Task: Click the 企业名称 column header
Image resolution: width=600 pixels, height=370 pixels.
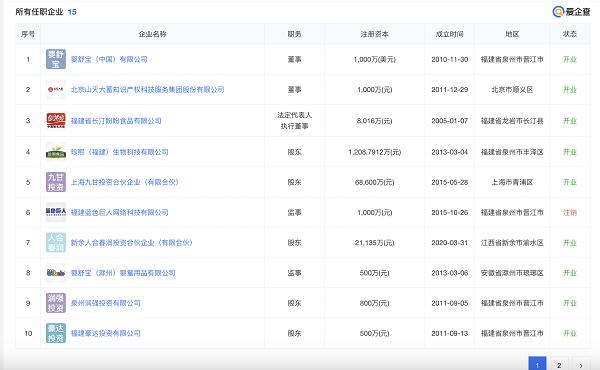Action: (x=152, y=34)
